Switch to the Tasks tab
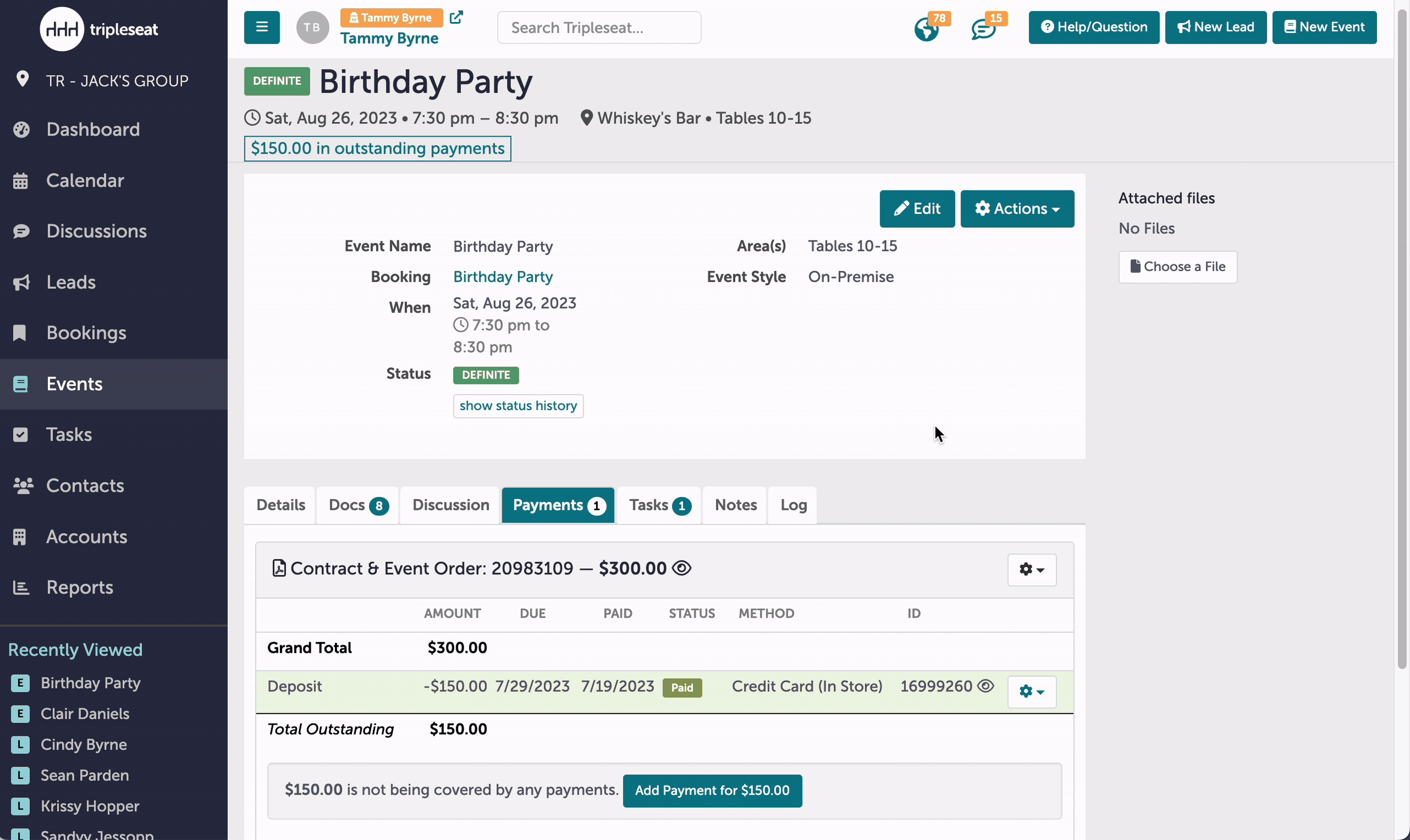The height and width of the screenshot is (840, 1410). (x=659, y=505)
